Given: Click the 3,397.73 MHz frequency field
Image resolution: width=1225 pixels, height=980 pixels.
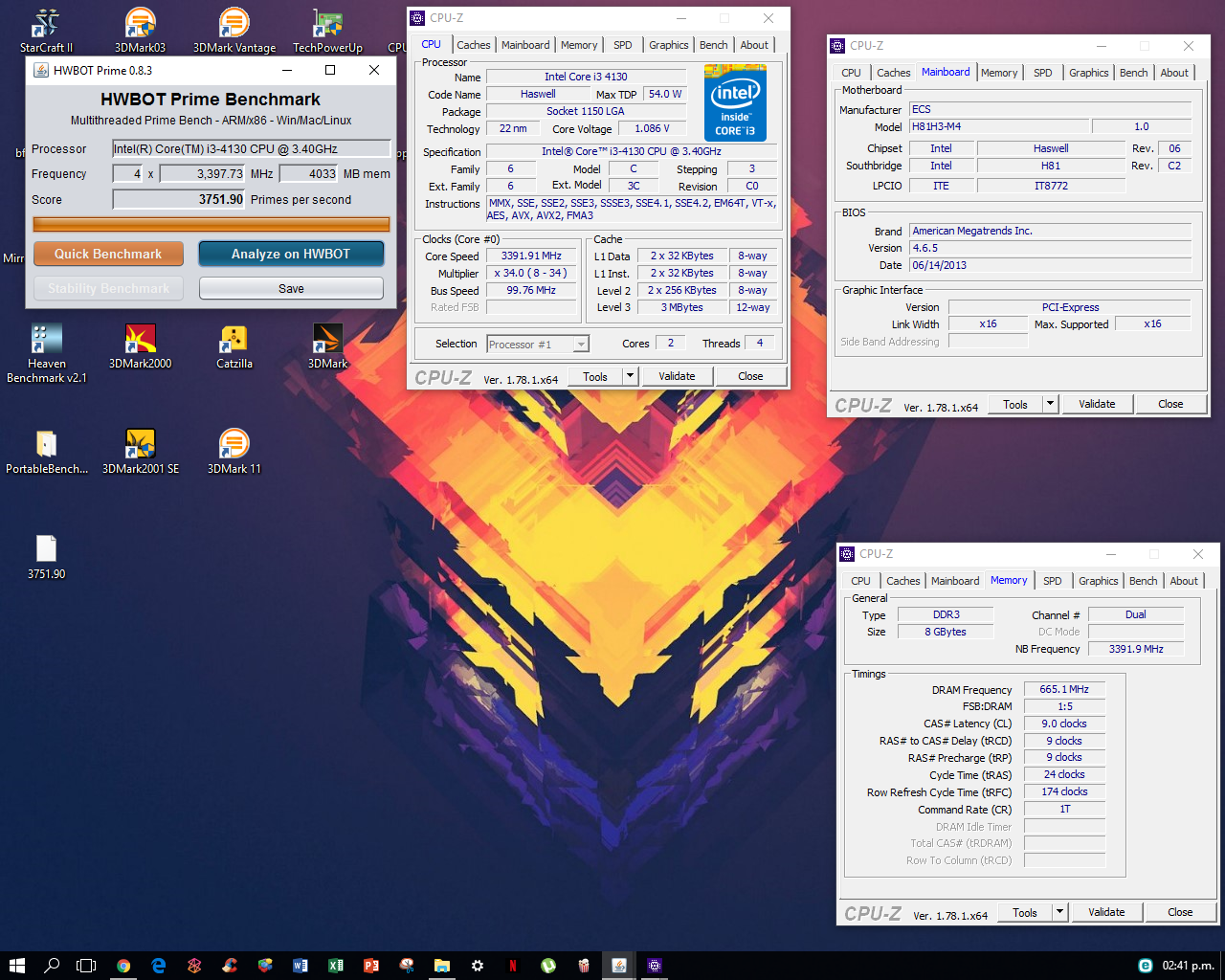Looking at the screenshot, I should [202, 173].
